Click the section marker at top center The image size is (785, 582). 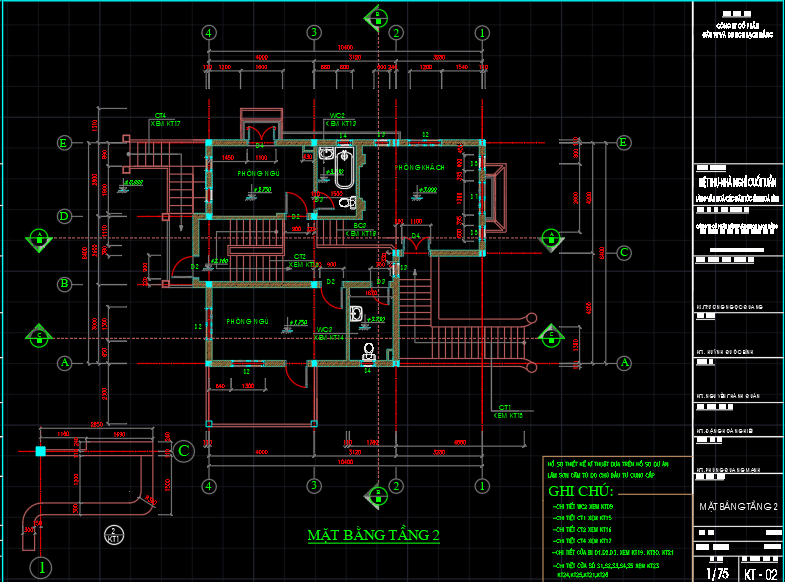[377, 16]
